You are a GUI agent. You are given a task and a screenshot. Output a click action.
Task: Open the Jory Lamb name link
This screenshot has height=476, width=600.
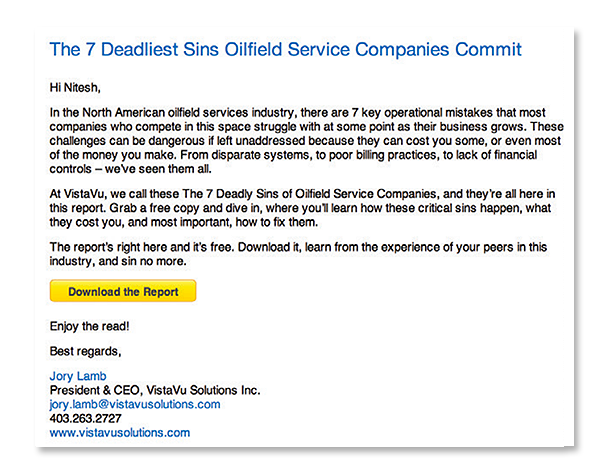tap(78, 376)
